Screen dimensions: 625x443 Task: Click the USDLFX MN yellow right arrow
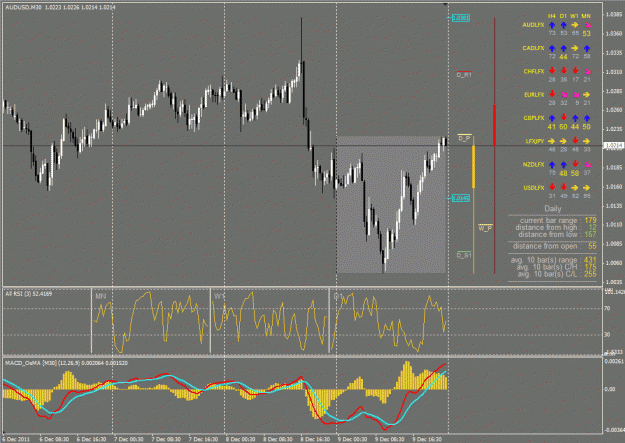pos(587,187)
